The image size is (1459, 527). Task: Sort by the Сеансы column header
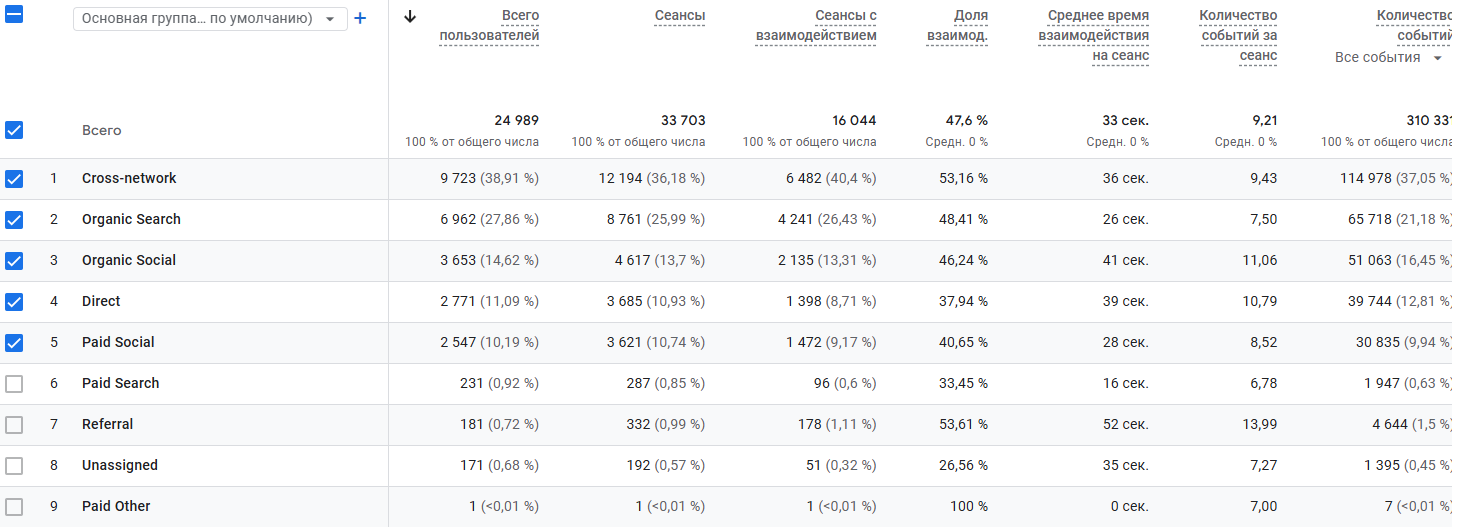coord(679,16)
